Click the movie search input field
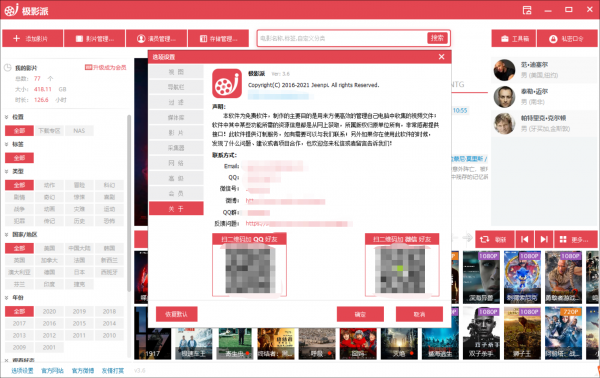The image size is (600, 378). pyautogui.click(x=342, y=38)
